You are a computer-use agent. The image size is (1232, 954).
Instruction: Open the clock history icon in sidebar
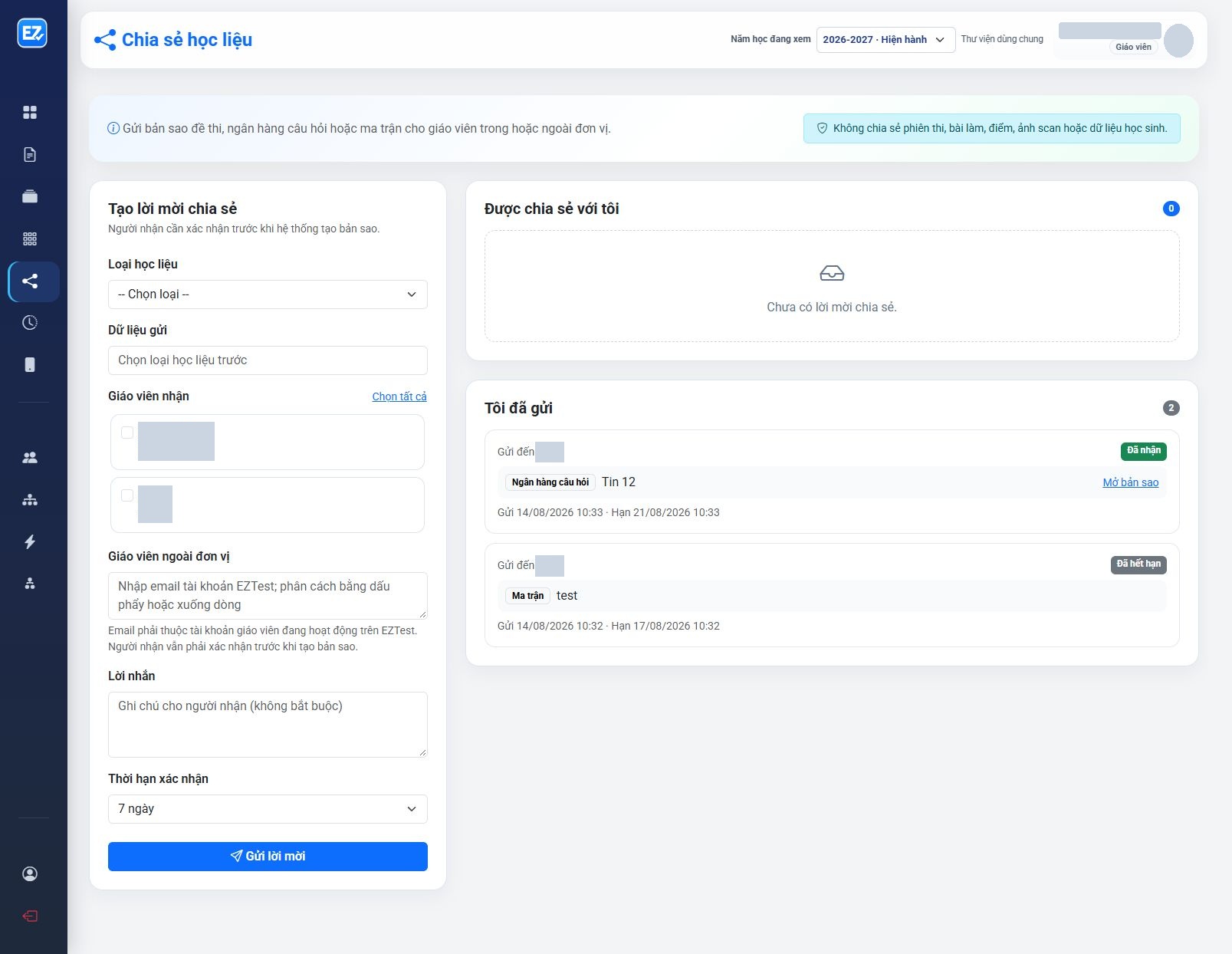pyautogui.click(x=30, y=323)
